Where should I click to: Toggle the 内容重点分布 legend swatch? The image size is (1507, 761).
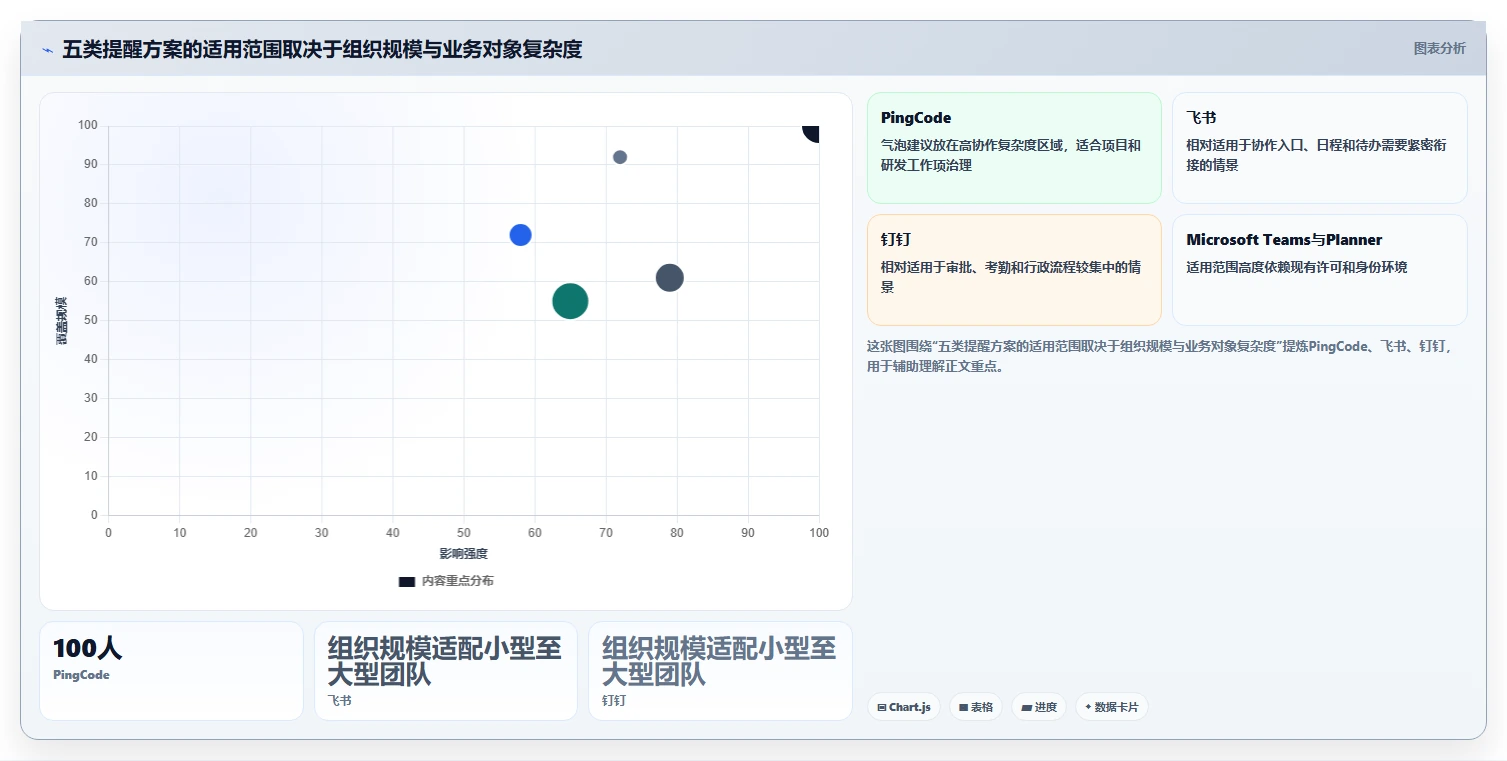click(407, 581)
